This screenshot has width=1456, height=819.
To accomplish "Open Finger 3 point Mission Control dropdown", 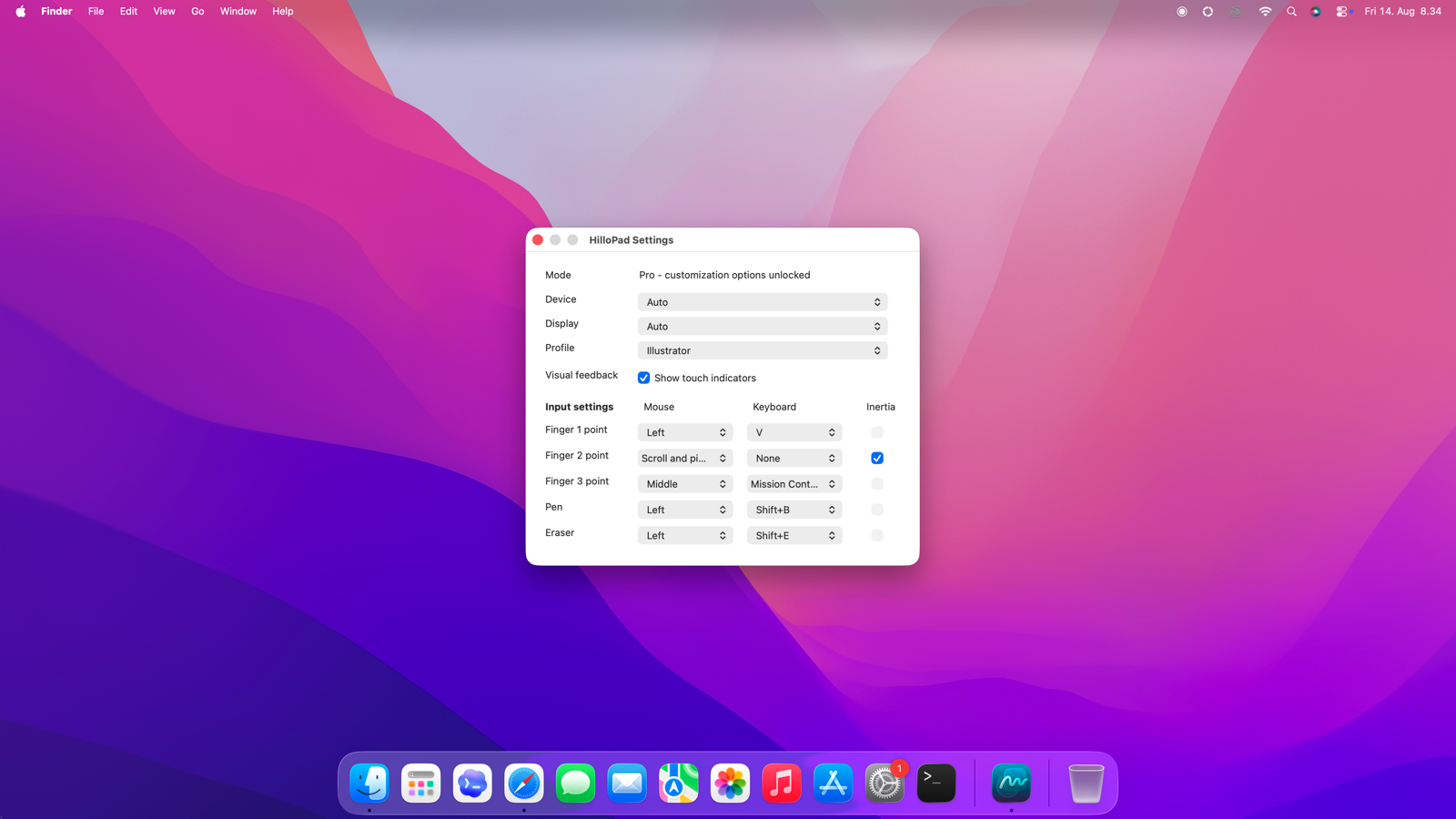I will pyautogui.click(x=794, y=484).
